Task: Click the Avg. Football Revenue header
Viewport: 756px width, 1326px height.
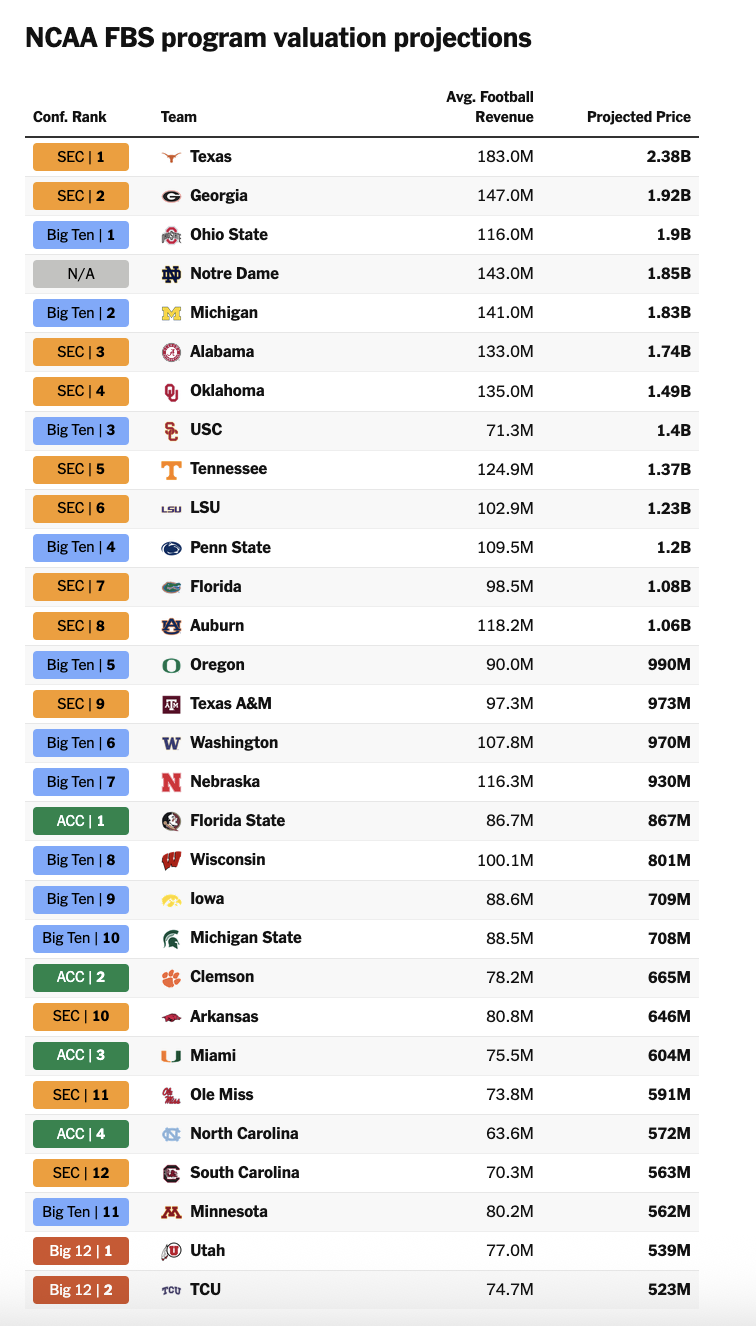Action: pos(490,107)
